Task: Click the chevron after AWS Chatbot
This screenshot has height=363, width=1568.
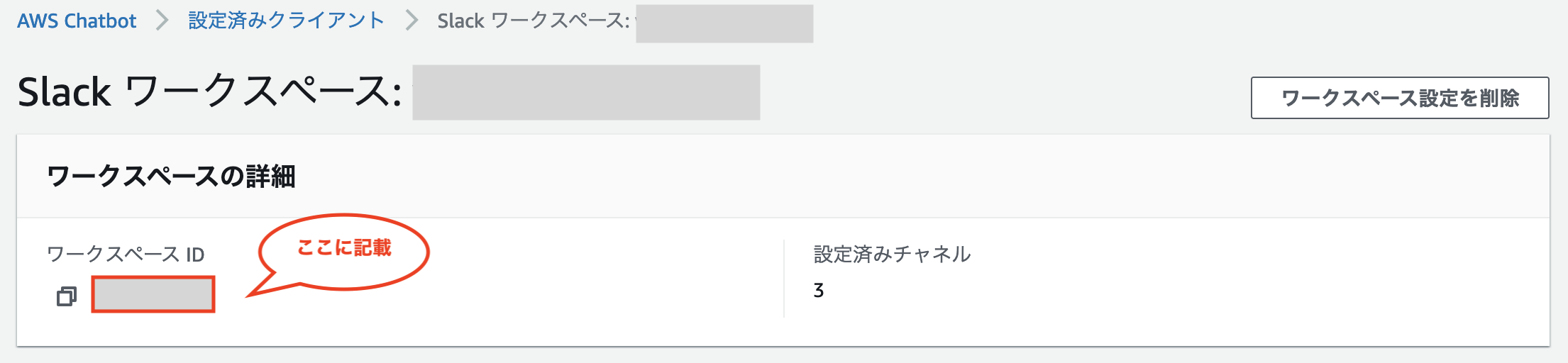Action: tap(162, 21)
